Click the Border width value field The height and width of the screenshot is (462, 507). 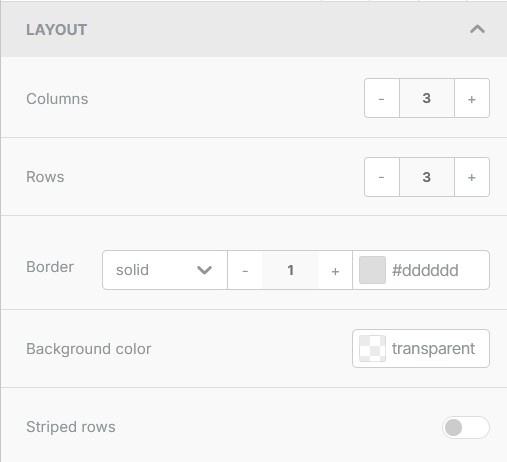click(290, 270)
